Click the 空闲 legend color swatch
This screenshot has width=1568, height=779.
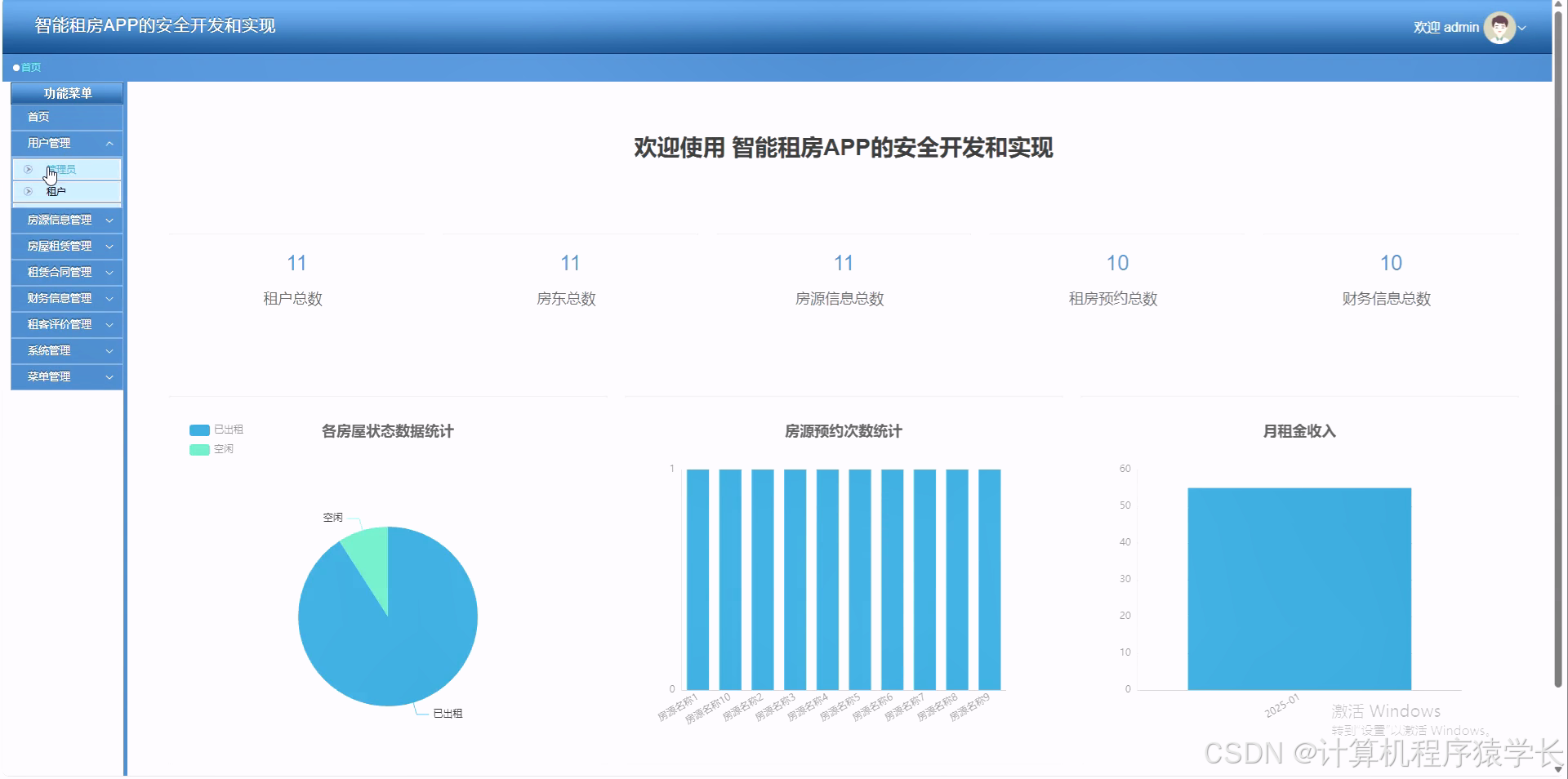coord(198,448)
